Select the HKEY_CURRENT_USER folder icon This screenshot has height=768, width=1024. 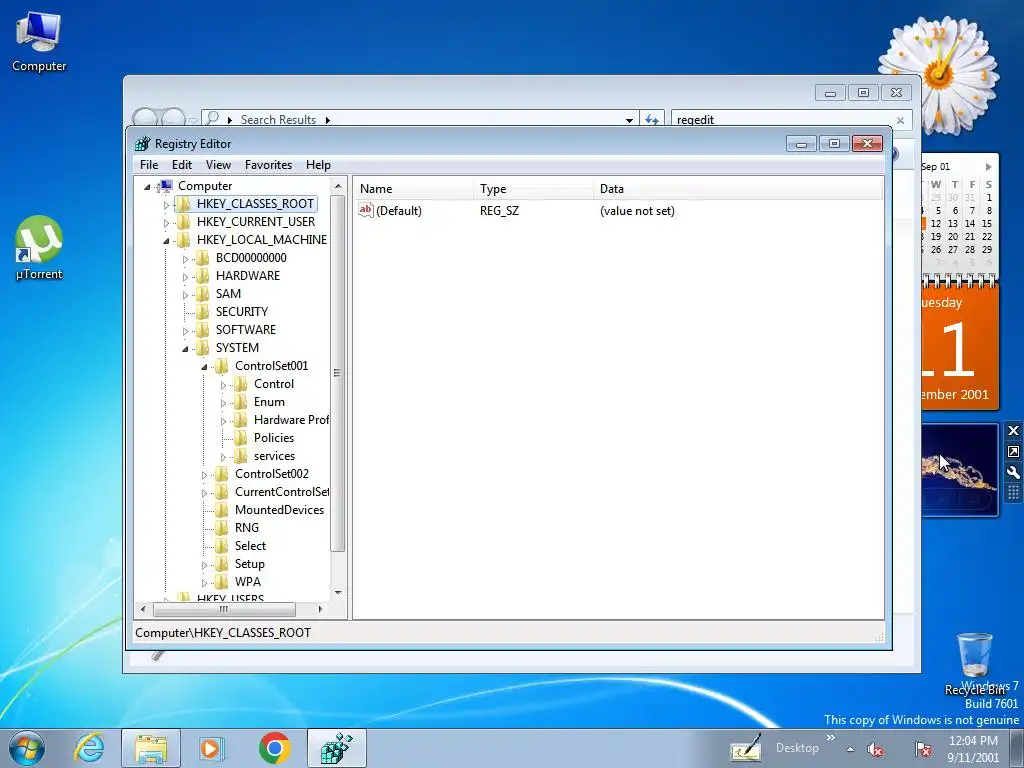click(x=184, y=222)
